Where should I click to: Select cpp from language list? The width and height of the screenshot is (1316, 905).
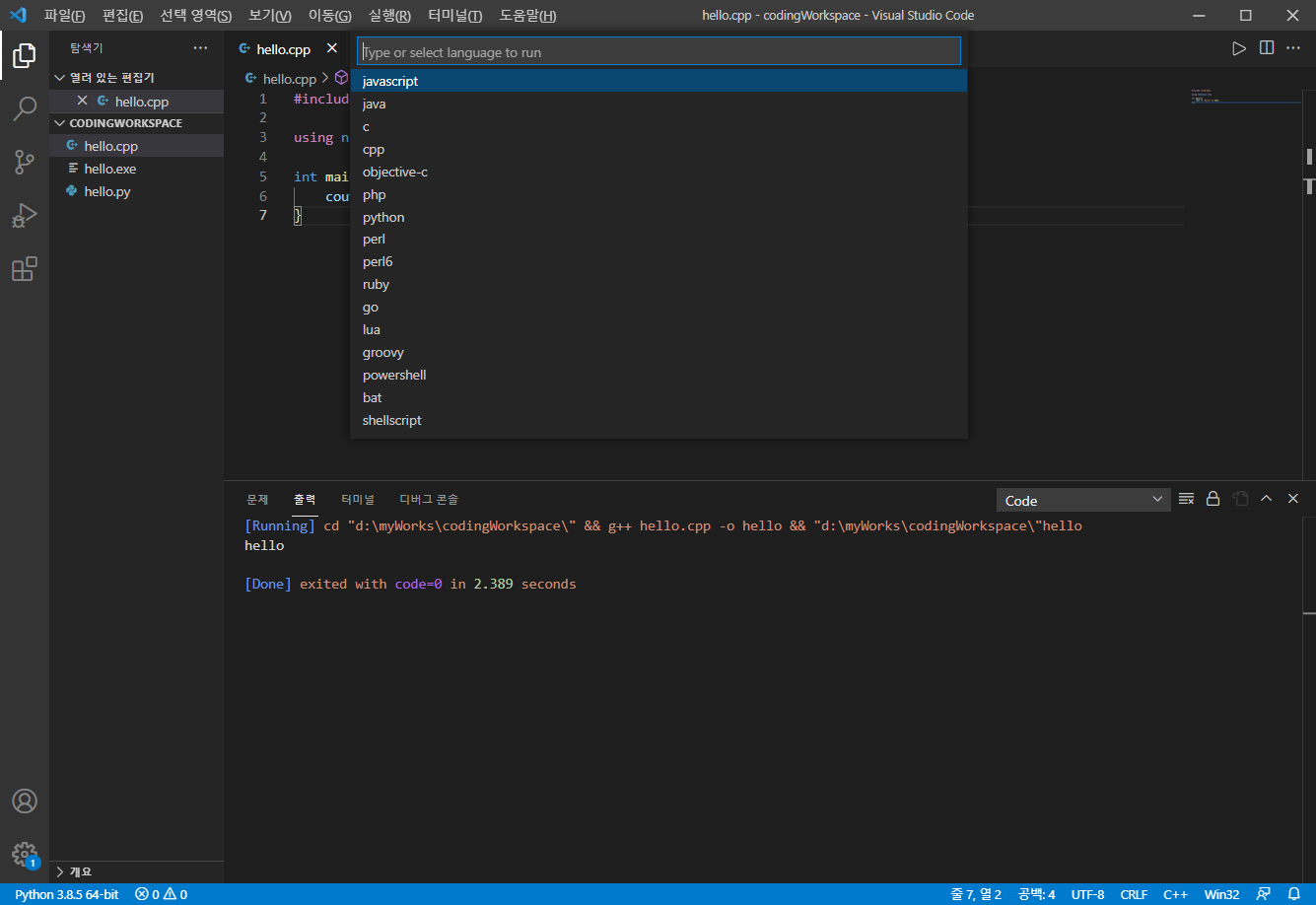click(658, 149)
